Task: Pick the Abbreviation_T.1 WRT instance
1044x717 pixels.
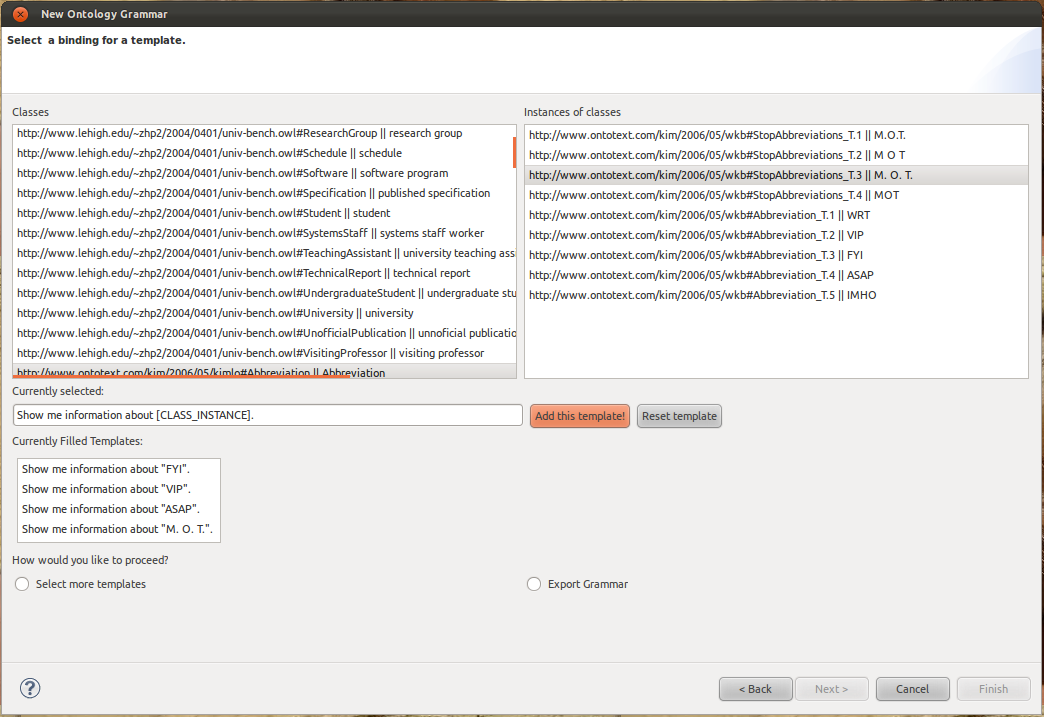Action: (x=699, y=215)
